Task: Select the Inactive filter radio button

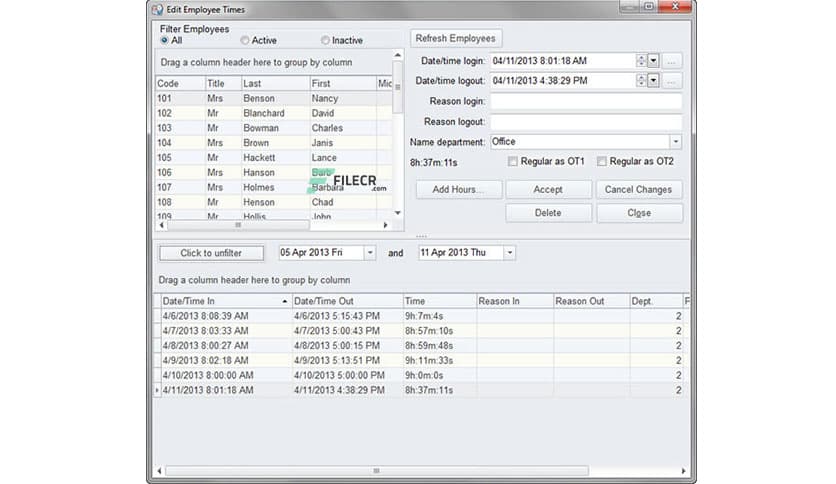Action: (325, 40)
